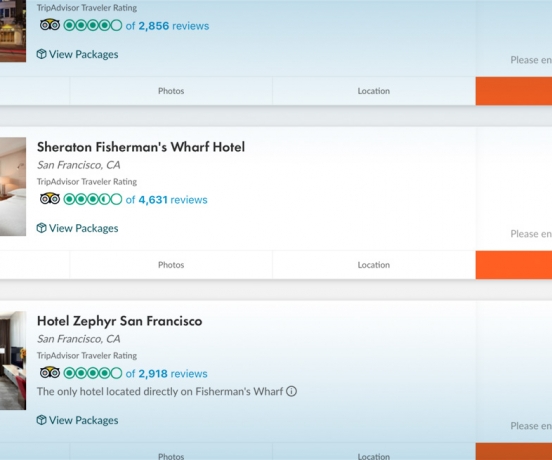Click info icon after Fisherman's Wharf note

point(291,391)
